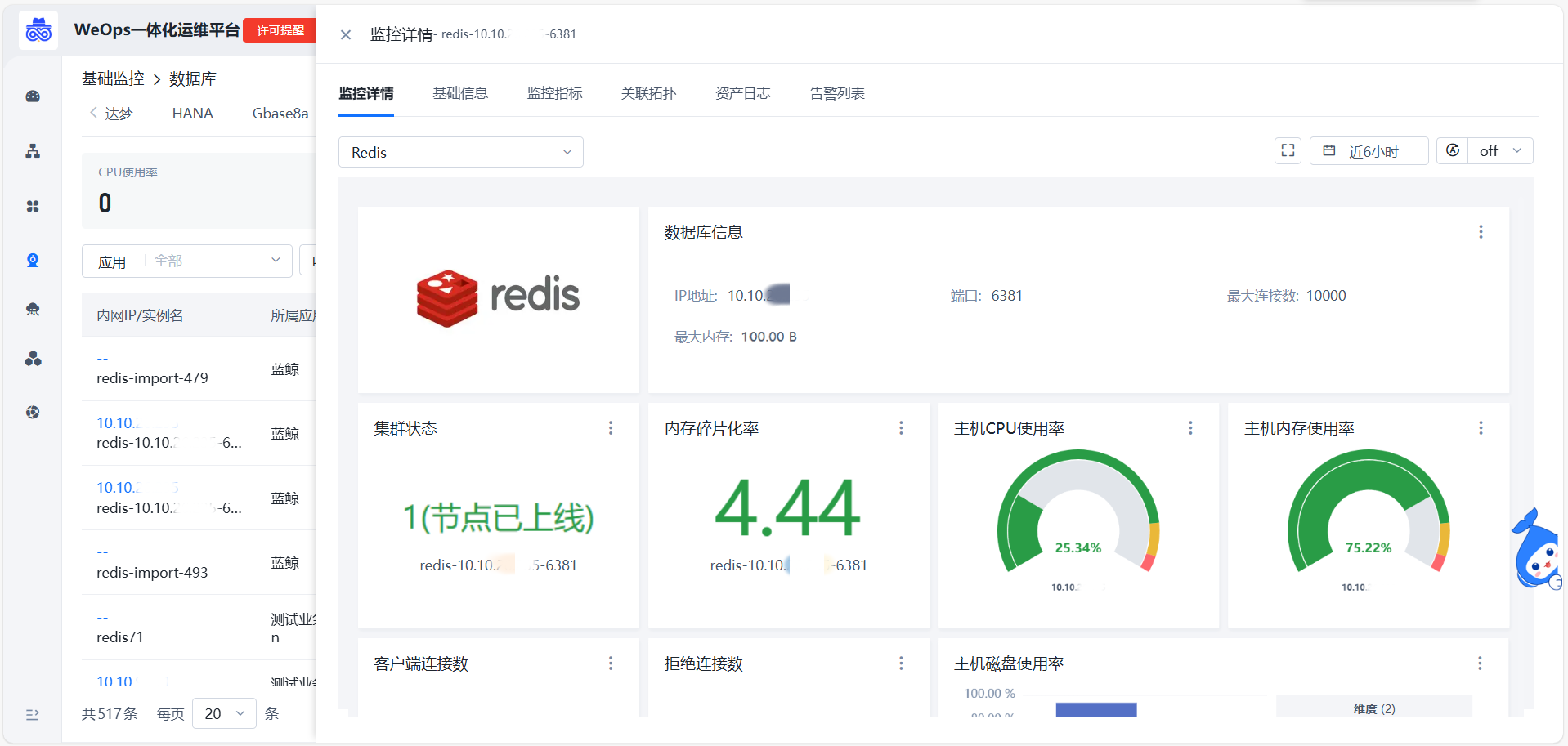Open the 主机磁盘使用率 panel three-dot menu

point(1480,663)
